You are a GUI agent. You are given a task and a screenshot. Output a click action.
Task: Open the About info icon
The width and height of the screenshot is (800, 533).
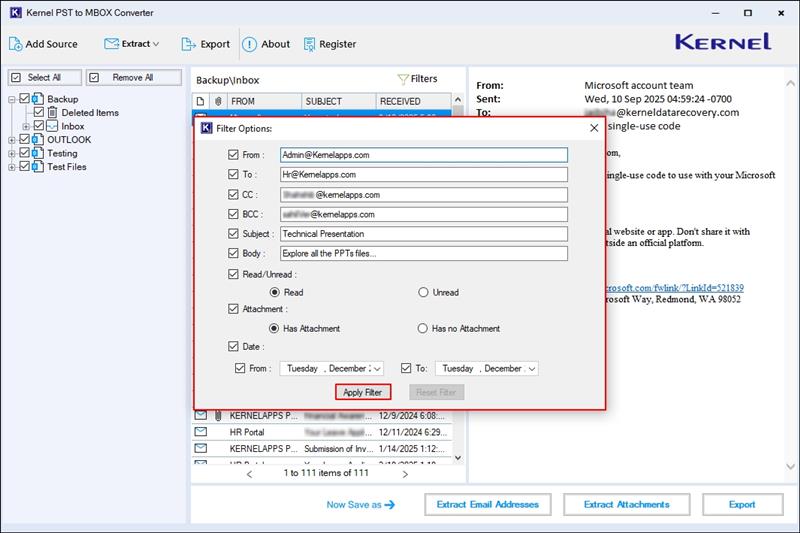[x=249, y=44]
